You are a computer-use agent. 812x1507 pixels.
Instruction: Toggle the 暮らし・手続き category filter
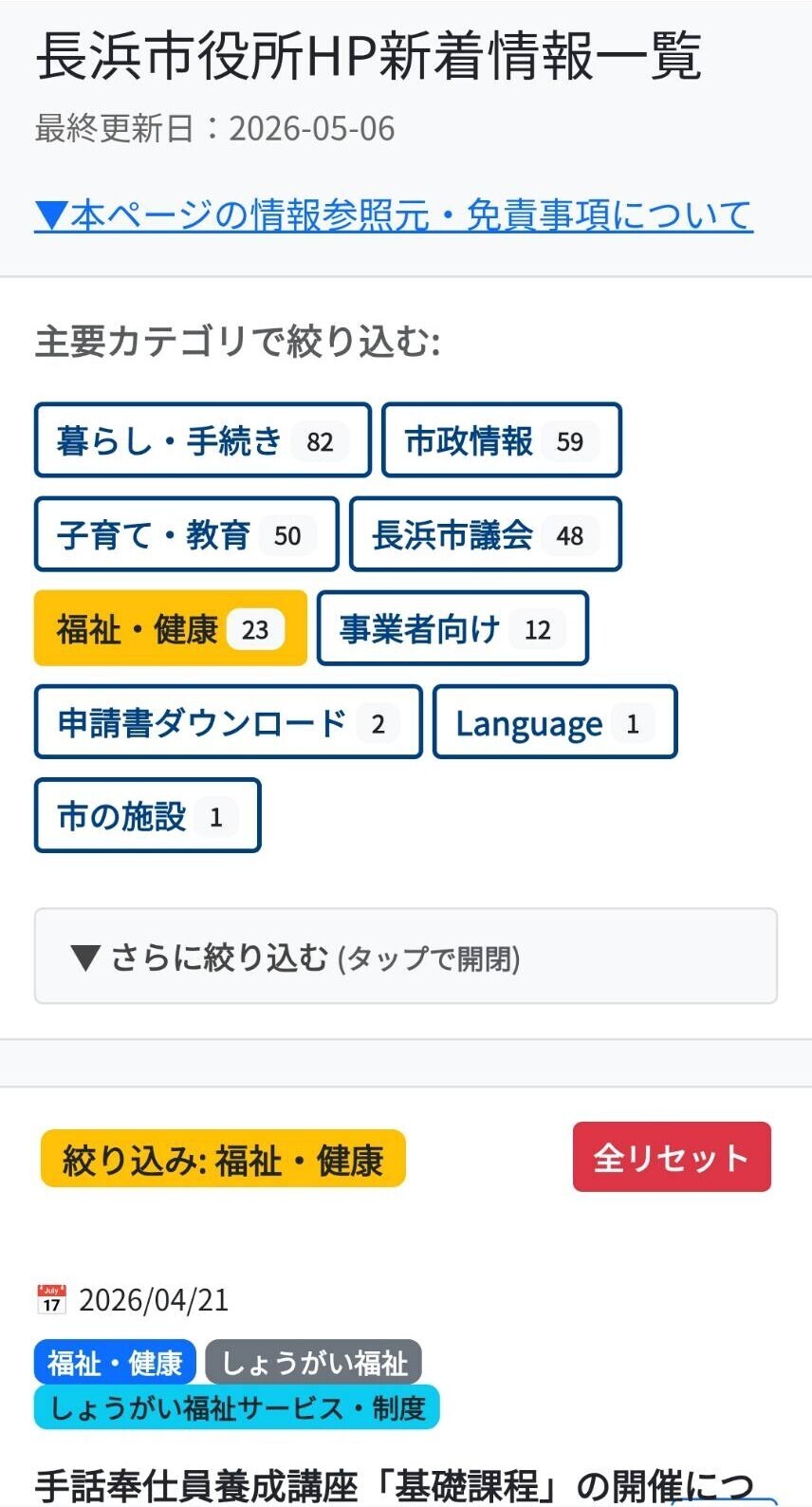tap(202, 440)
